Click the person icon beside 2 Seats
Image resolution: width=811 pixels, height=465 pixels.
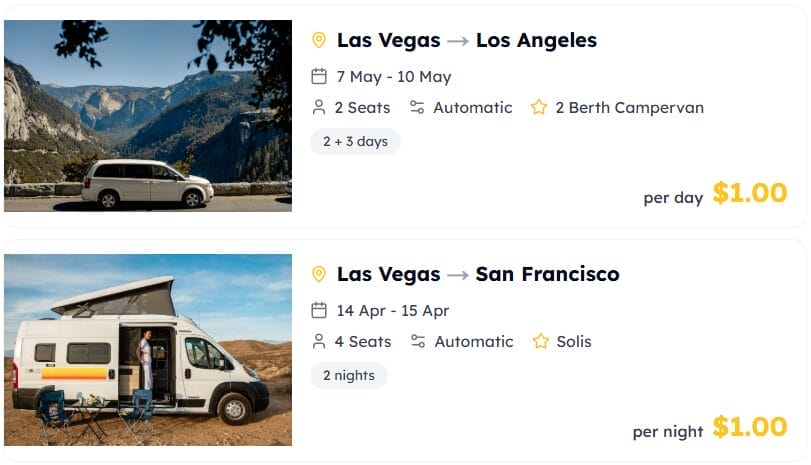319,108
